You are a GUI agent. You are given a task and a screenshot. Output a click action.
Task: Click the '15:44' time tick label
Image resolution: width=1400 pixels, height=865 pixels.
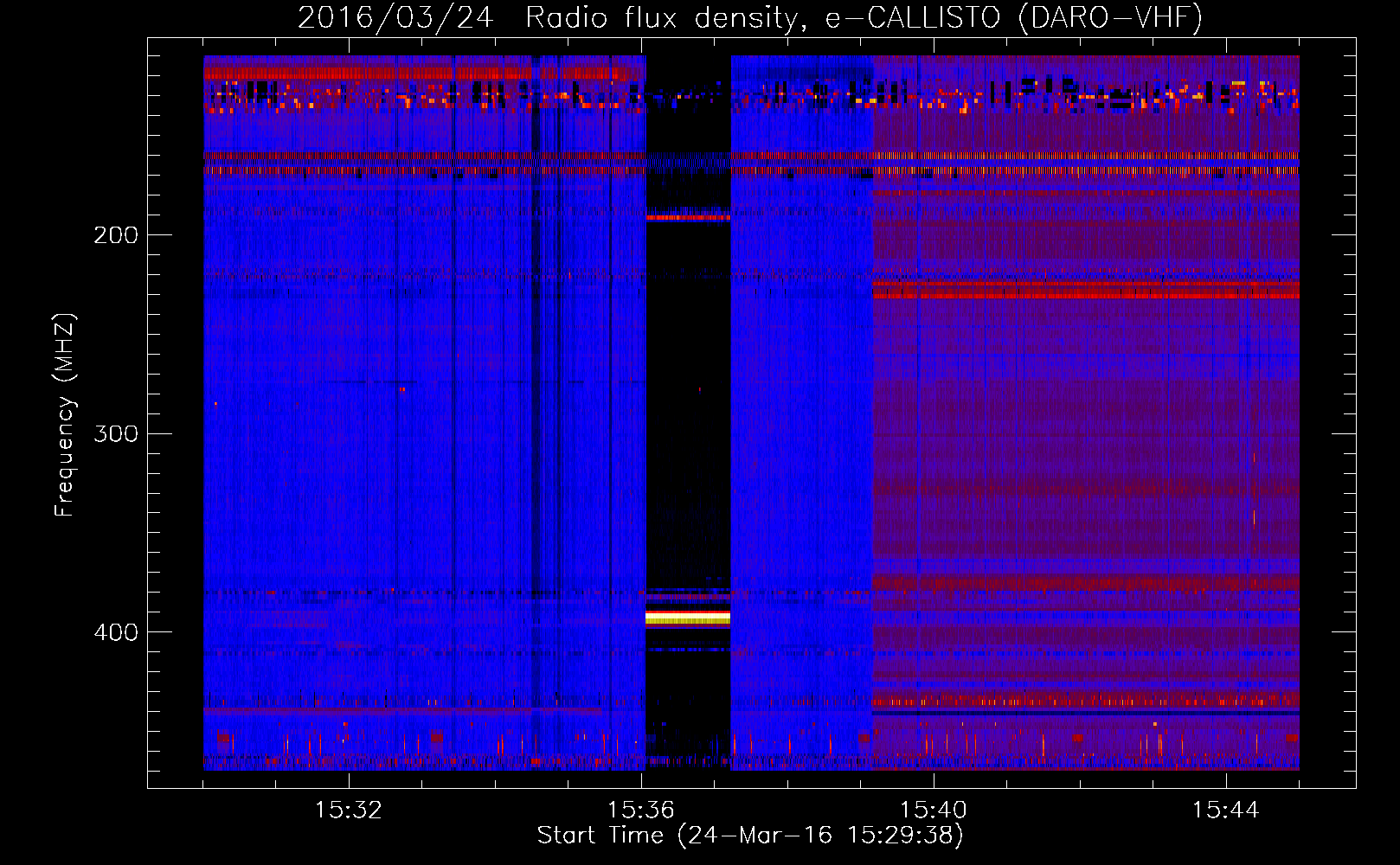point(1225,811)
